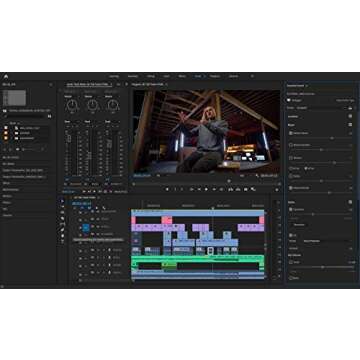The height and width of the screenshot is (360, 360).
Task: Click the Reduce Noise slider handle
Action: [x=332, y=138]
